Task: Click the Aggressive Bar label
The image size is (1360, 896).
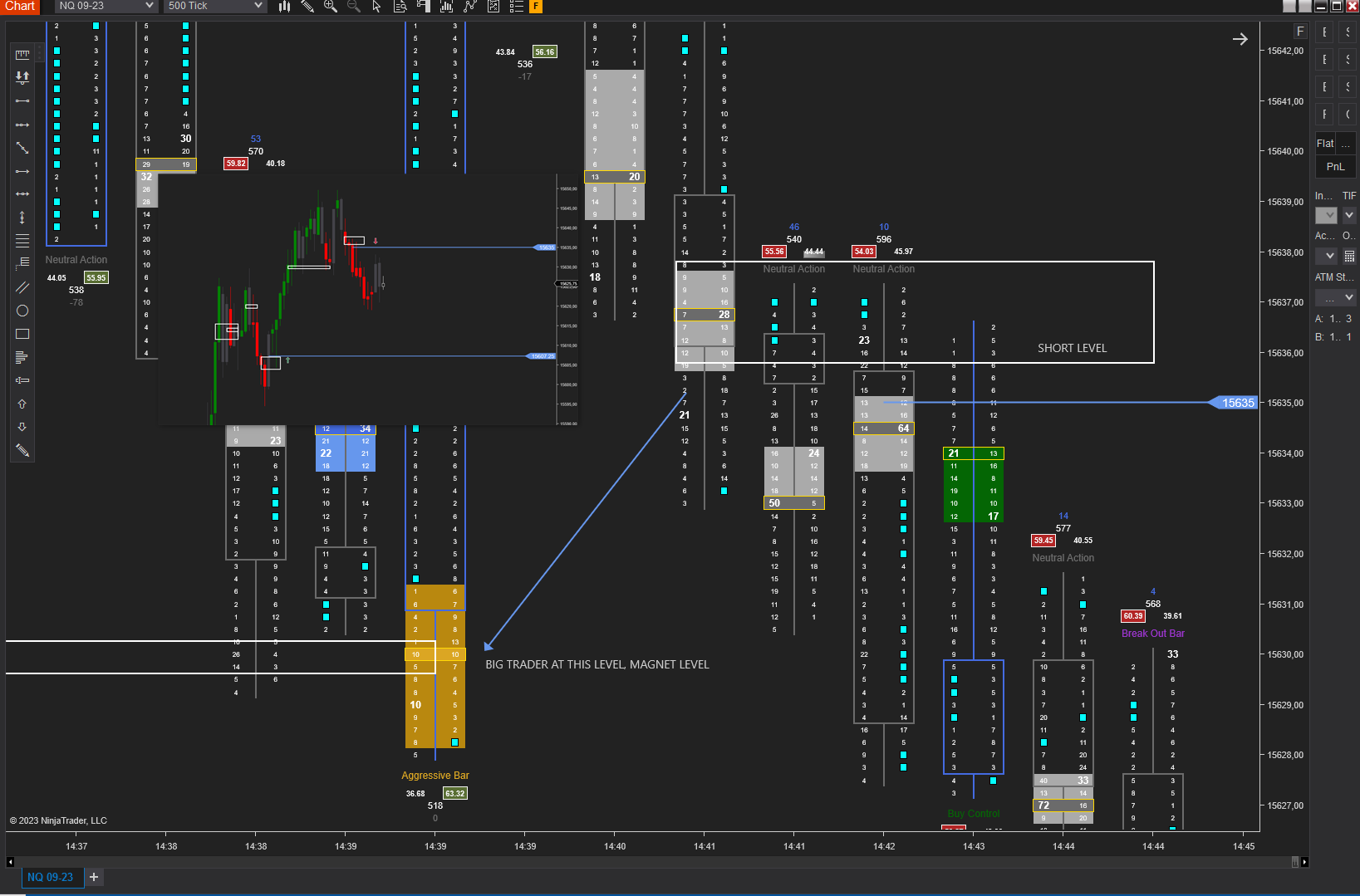Action: click(x=435, y=776)
